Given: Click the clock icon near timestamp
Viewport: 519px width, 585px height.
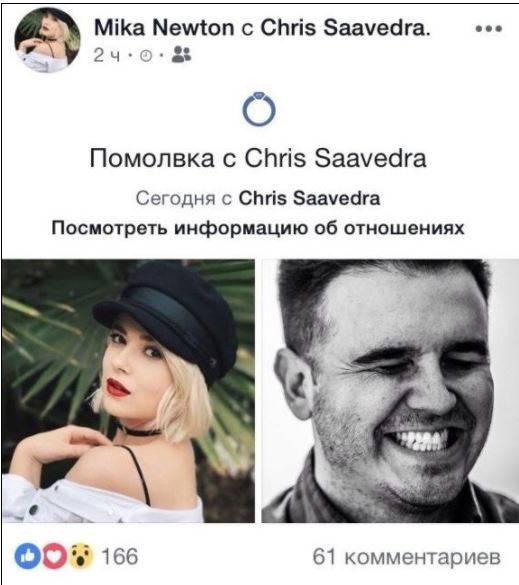Looking at the screenshot, I should (146, 56).
